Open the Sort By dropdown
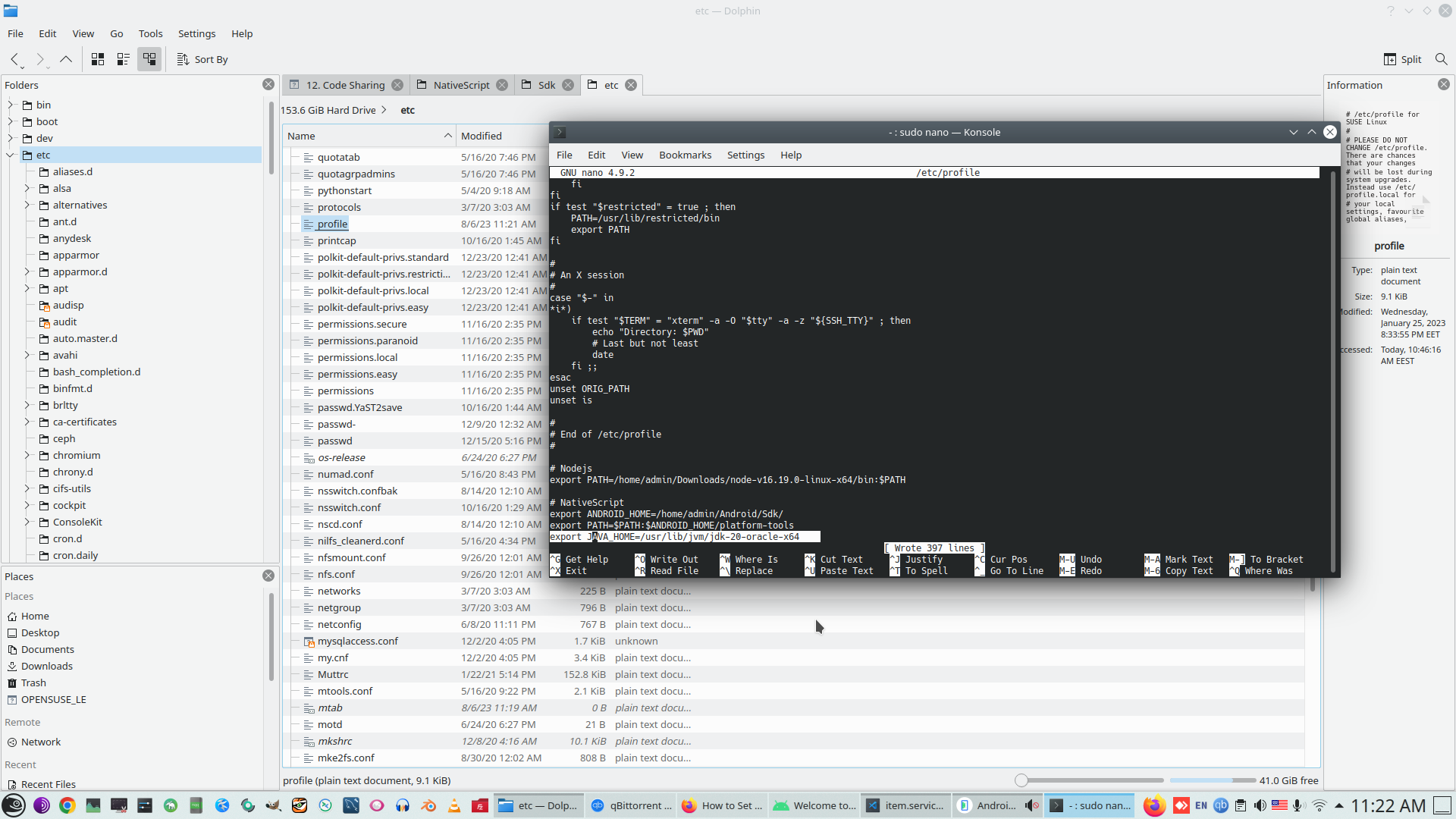The width and height of the screenshot is (1456, 819). point(202,59)
